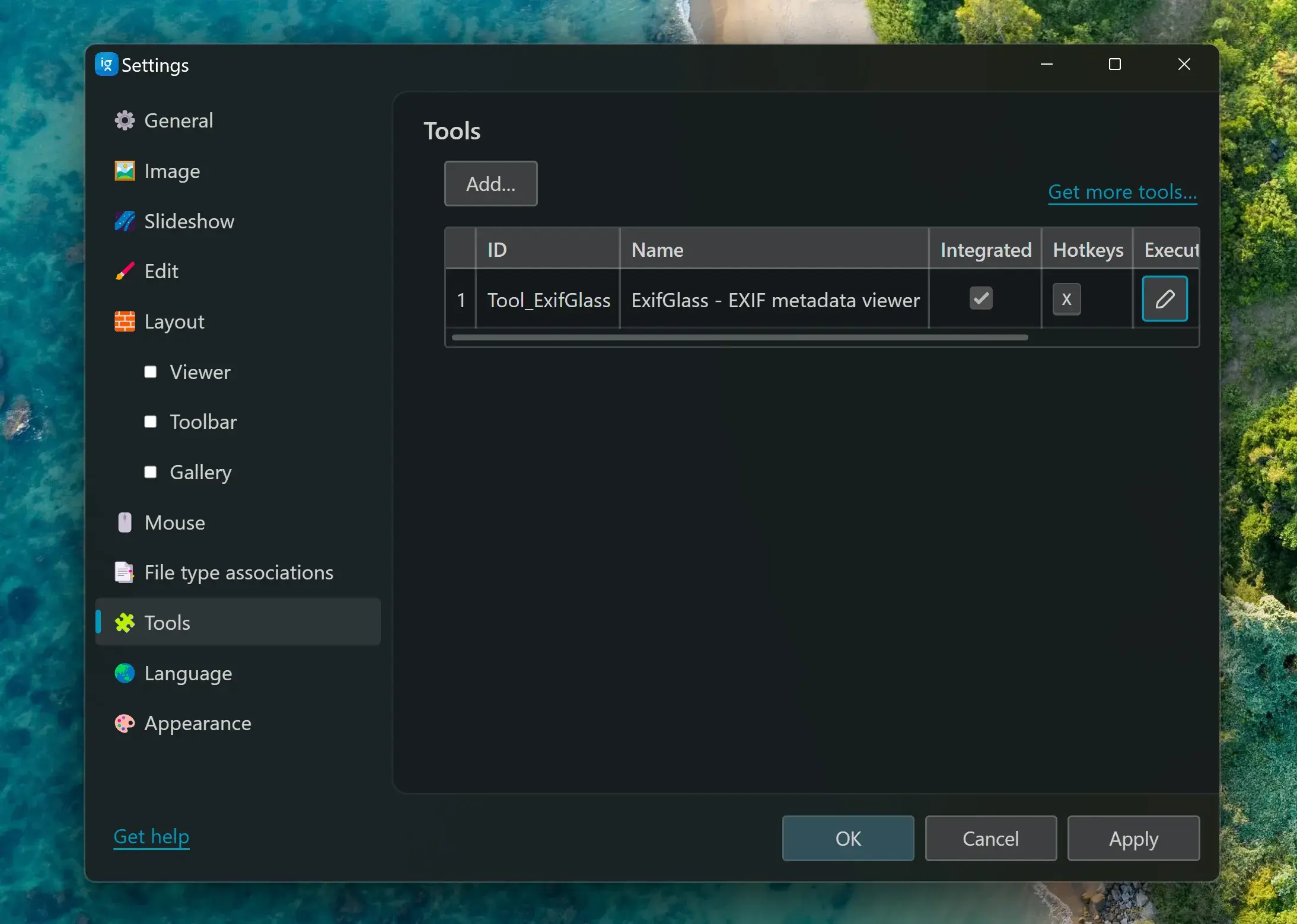
Task: Select the Mouse settings icon
Action: (x=125, y=522)
